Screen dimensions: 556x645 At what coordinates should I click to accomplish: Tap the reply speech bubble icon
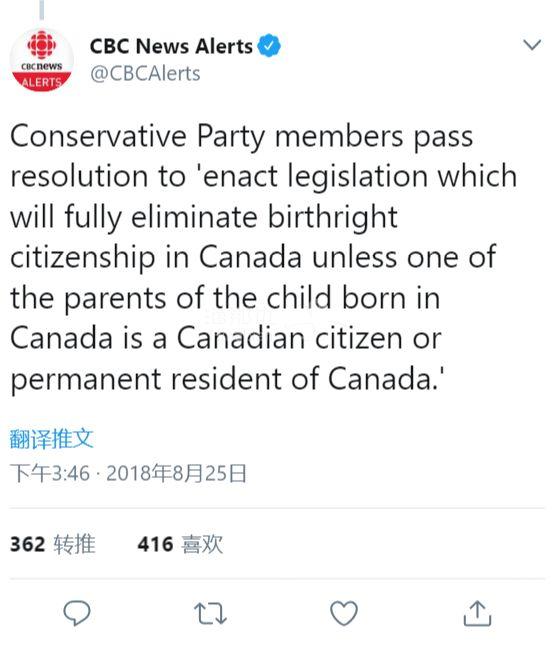pyautogui.click(x=77, y=613)
